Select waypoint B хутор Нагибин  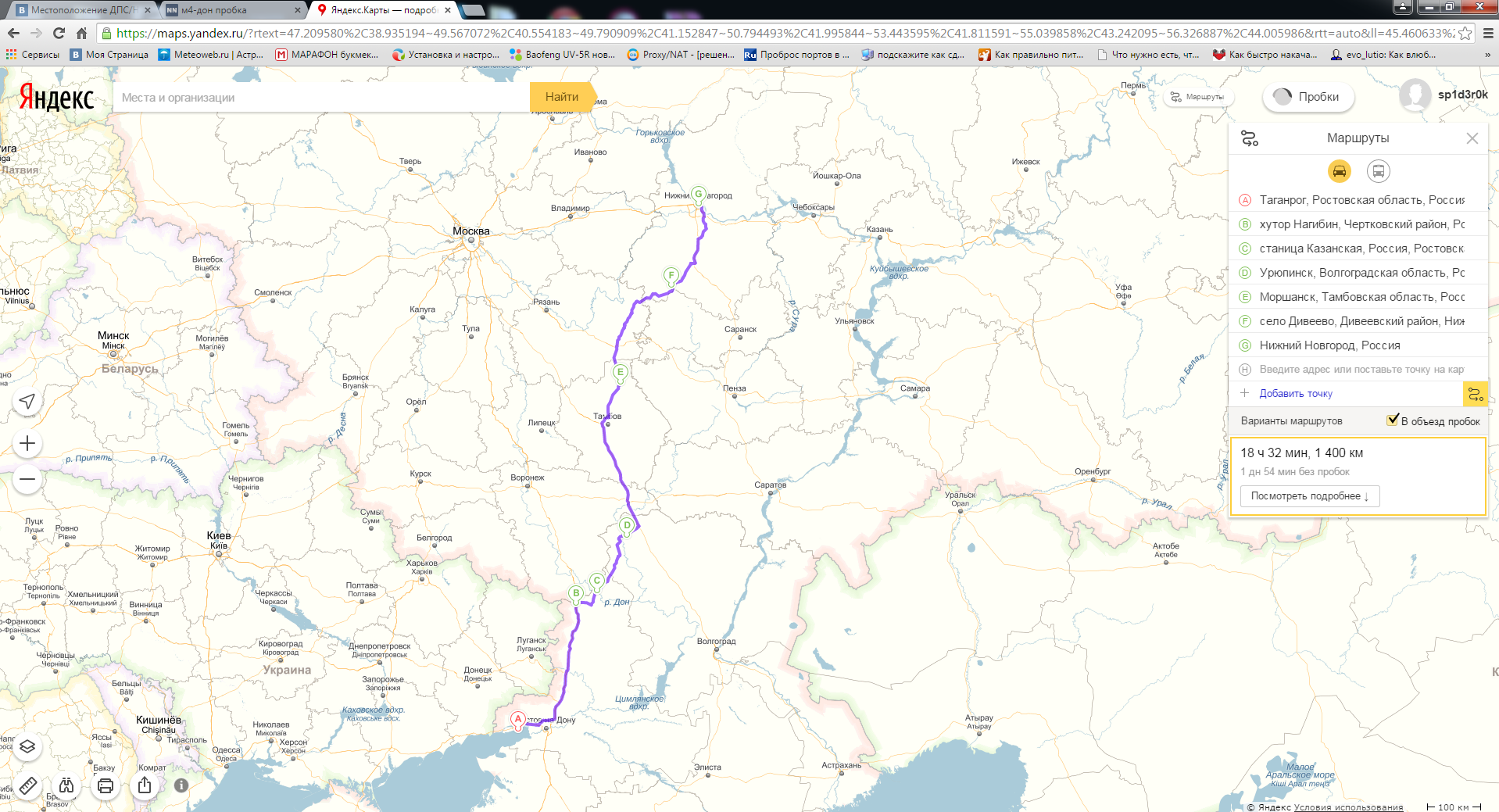pyautogui.click(x=1358, y=224)
